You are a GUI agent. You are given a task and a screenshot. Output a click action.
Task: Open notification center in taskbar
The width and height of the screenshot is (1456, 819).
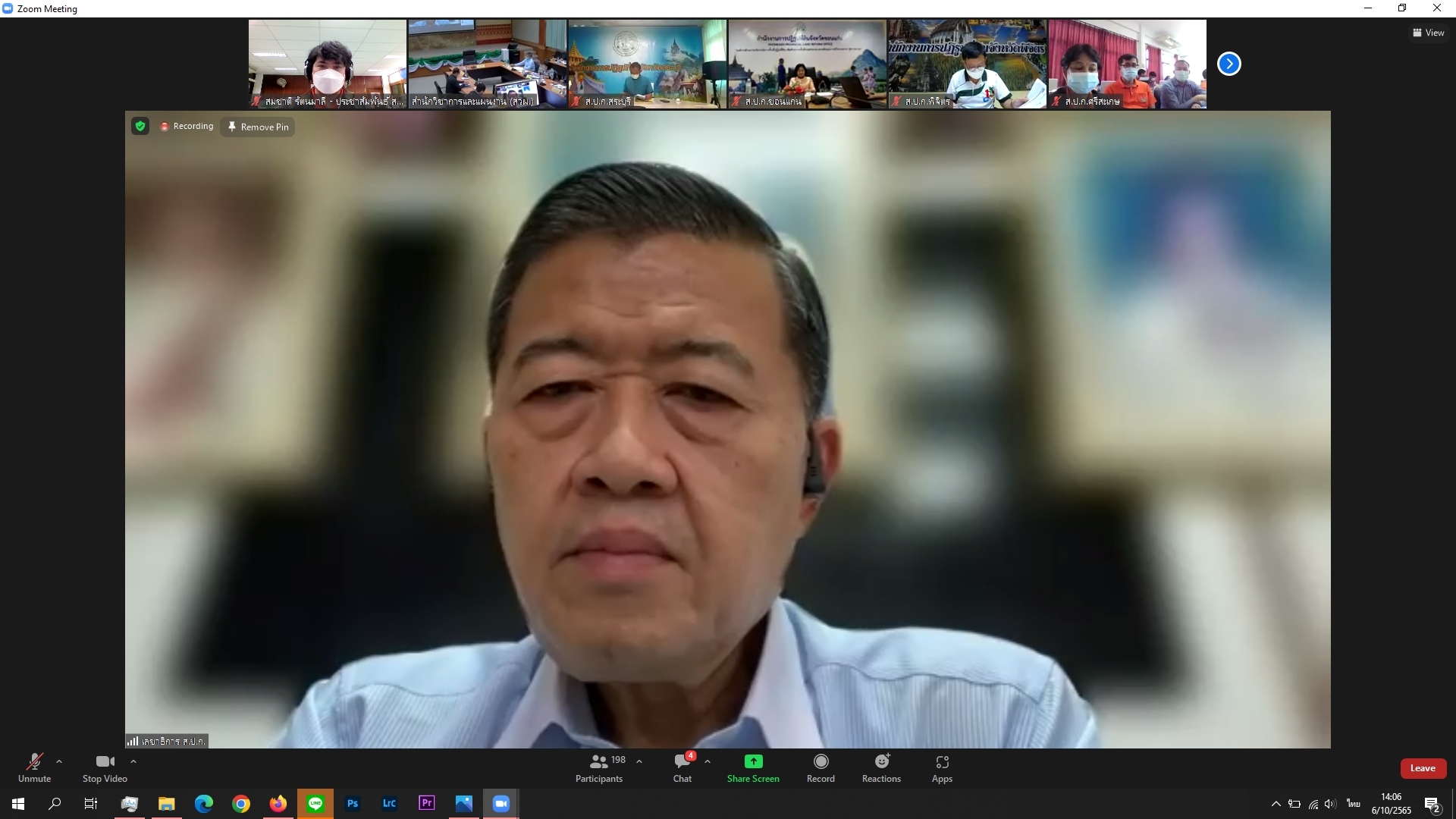click(1432, 804)
